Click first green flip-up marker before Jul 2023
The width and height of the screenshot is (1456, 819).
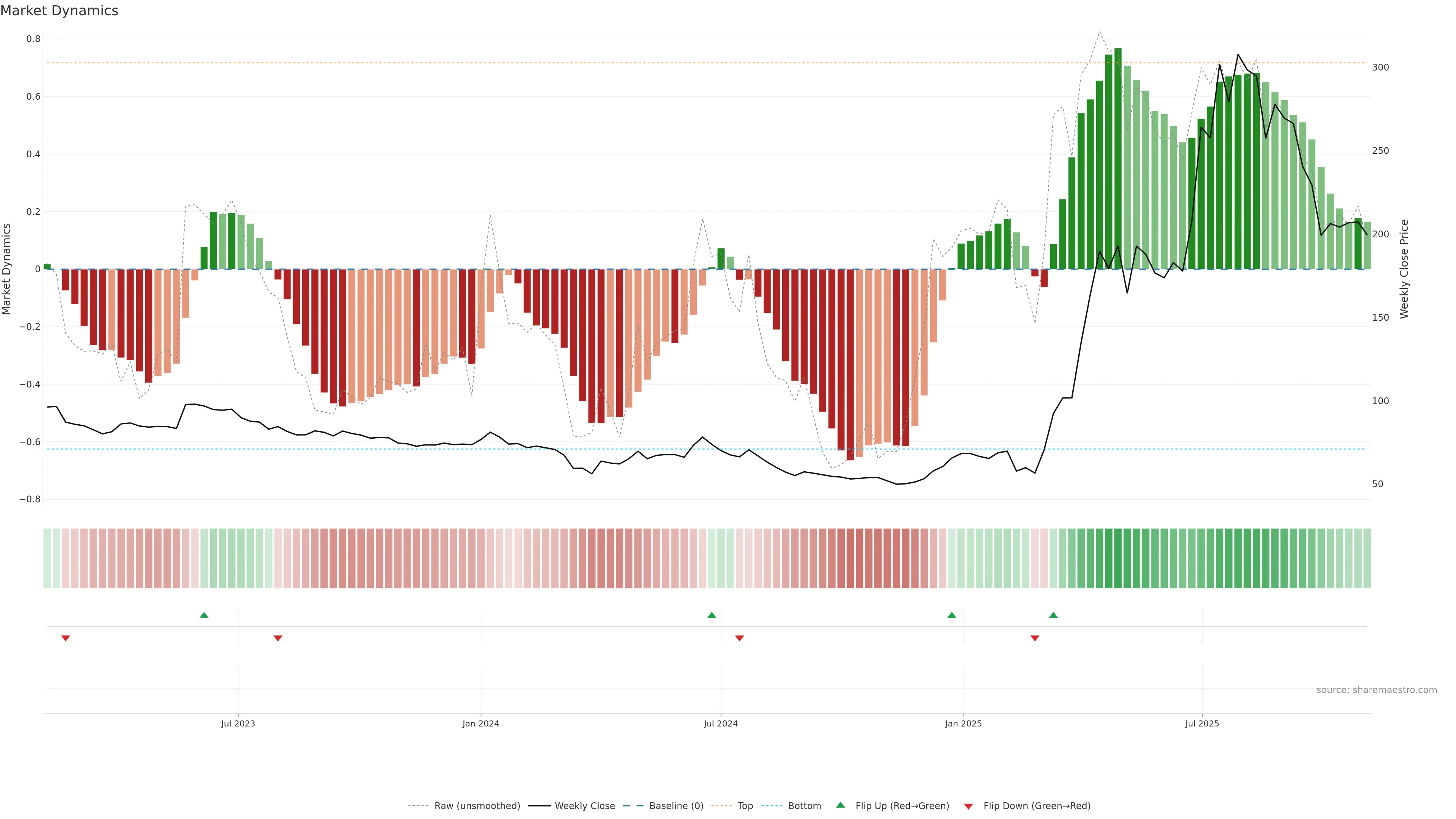click(x=204, y=615)
